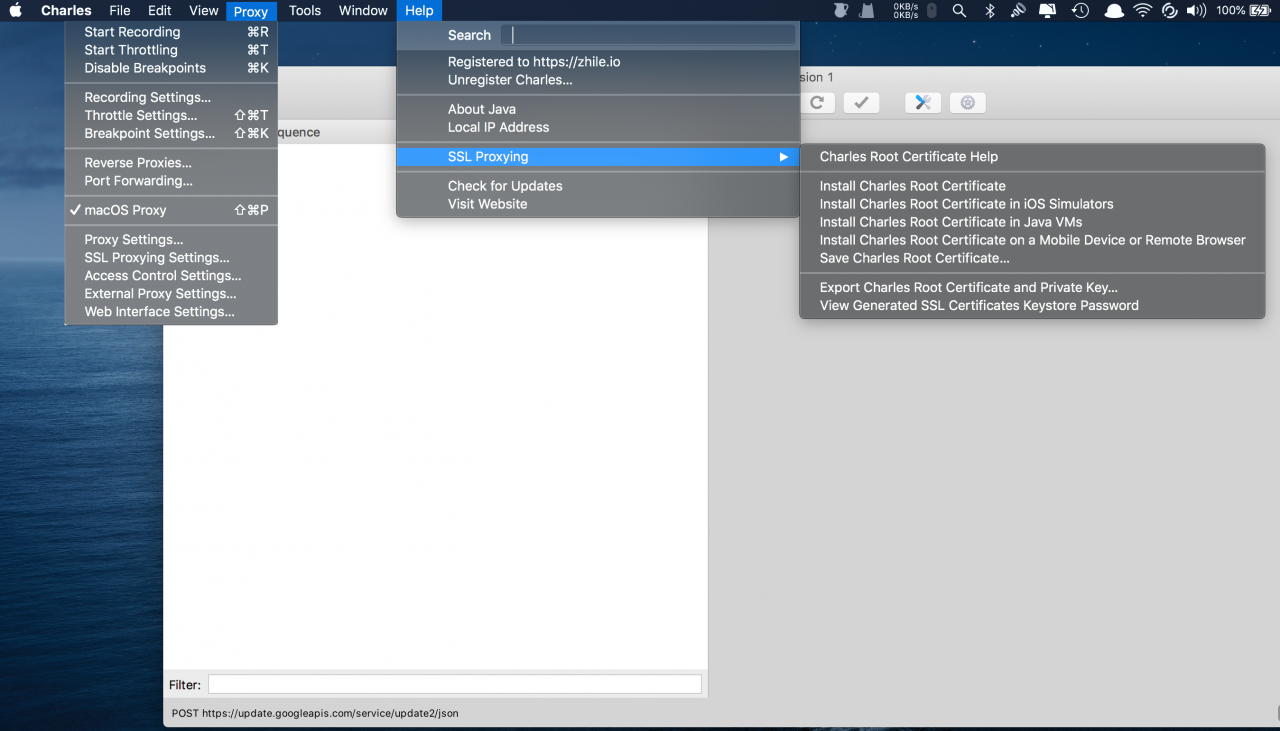Click the Help menu Search field
Screen dimensions: 1280x731
648,35
